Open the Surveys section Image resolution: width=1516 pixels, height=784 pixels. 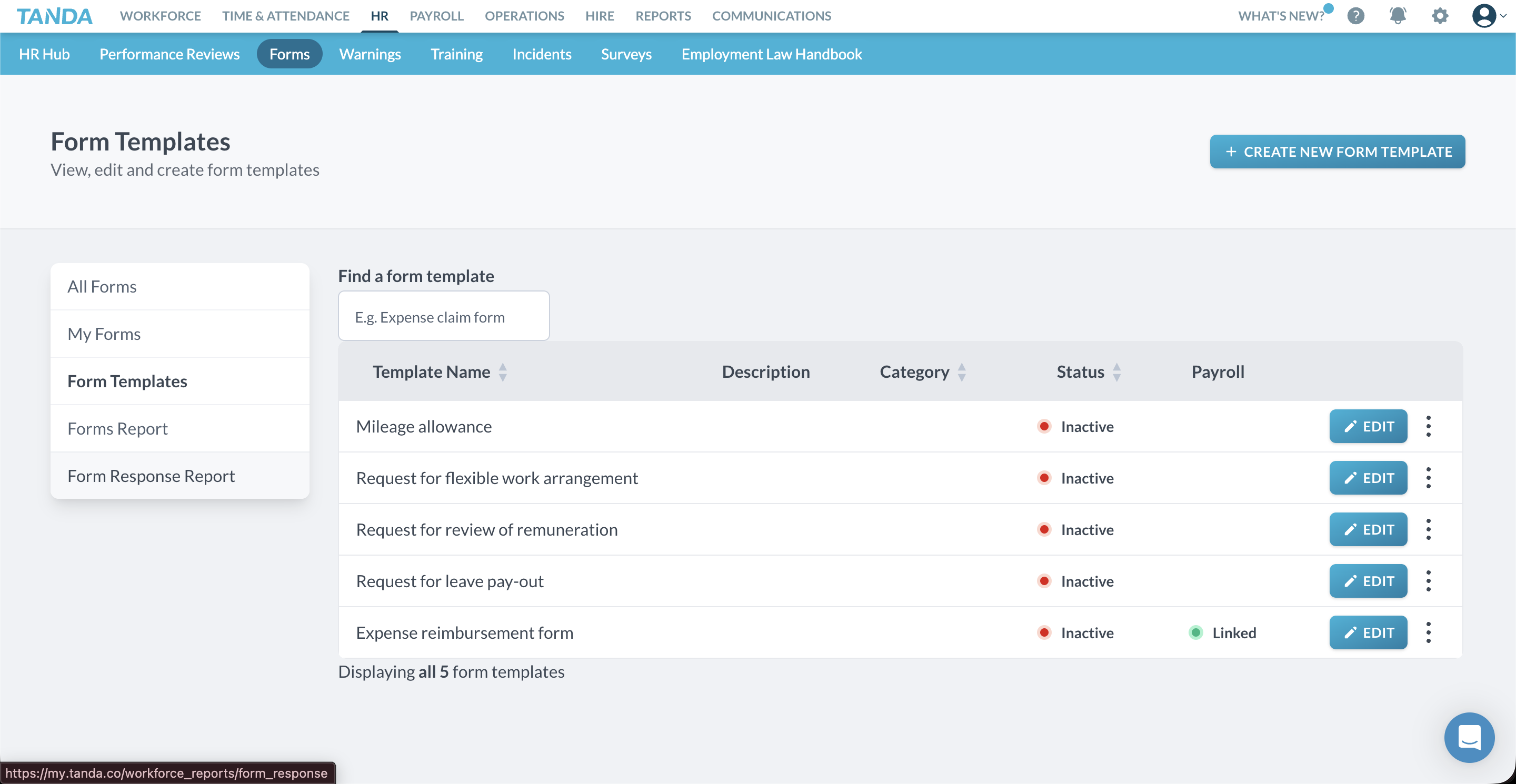click(x=625, y=54)
